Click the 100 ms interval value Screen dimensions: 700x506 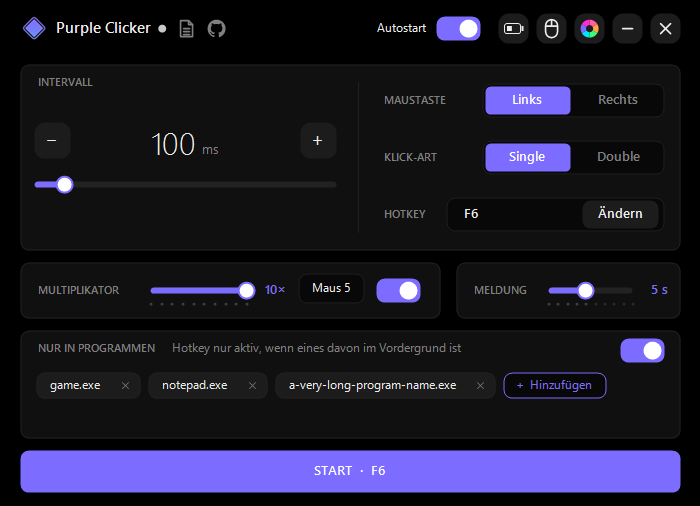click(x=185, y=145)
